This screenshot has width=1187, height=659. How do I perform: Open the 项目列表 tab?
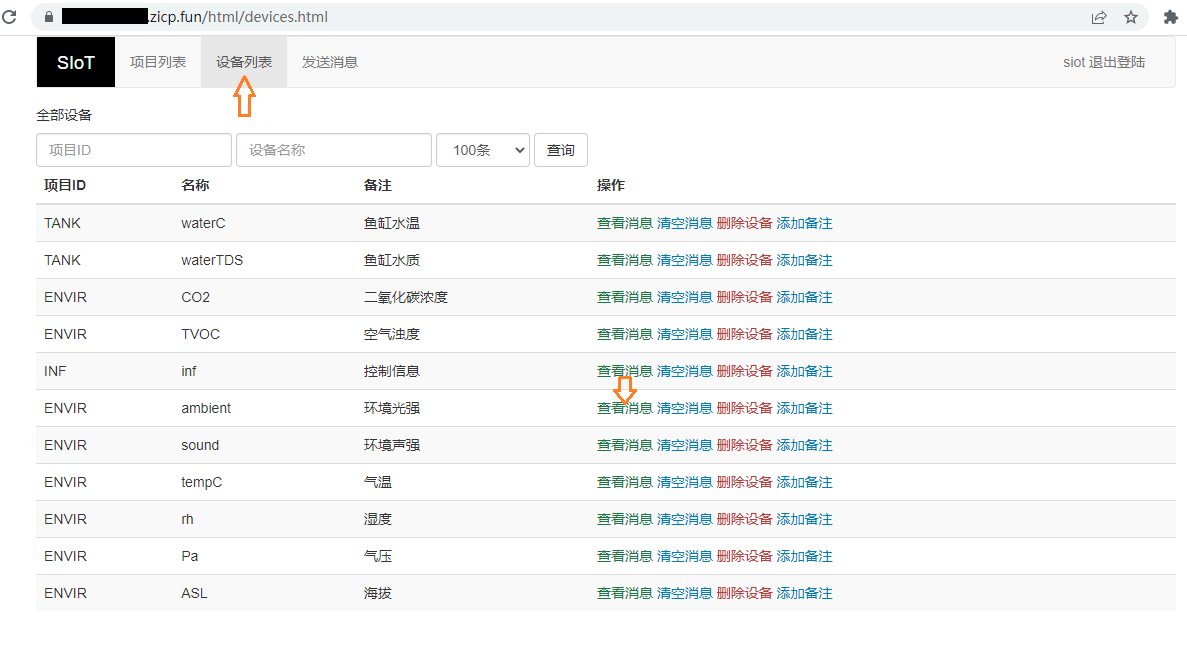157,62
